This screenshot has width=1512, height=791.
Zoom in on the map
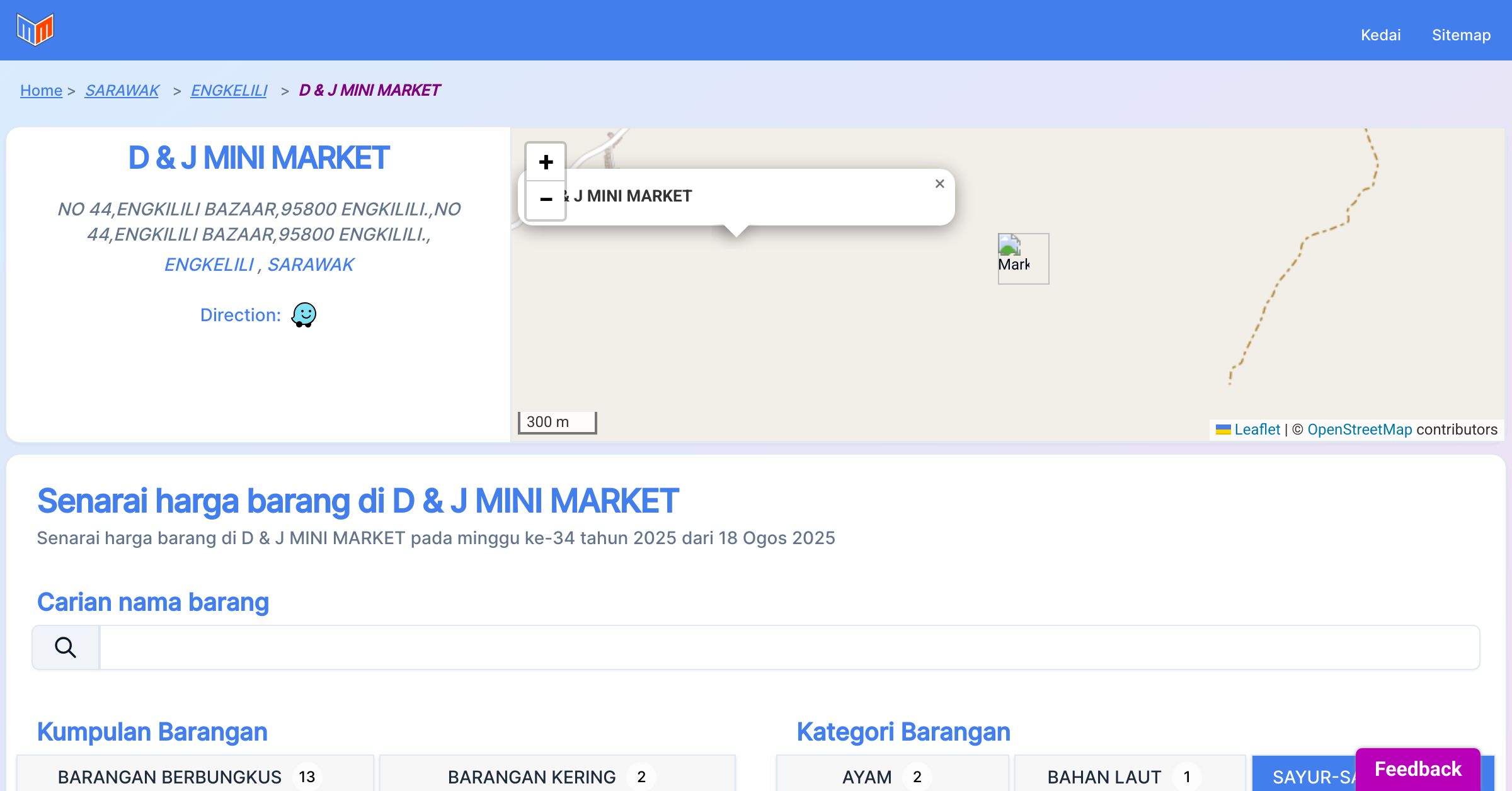pyautogui.click(x=546, y=162)
